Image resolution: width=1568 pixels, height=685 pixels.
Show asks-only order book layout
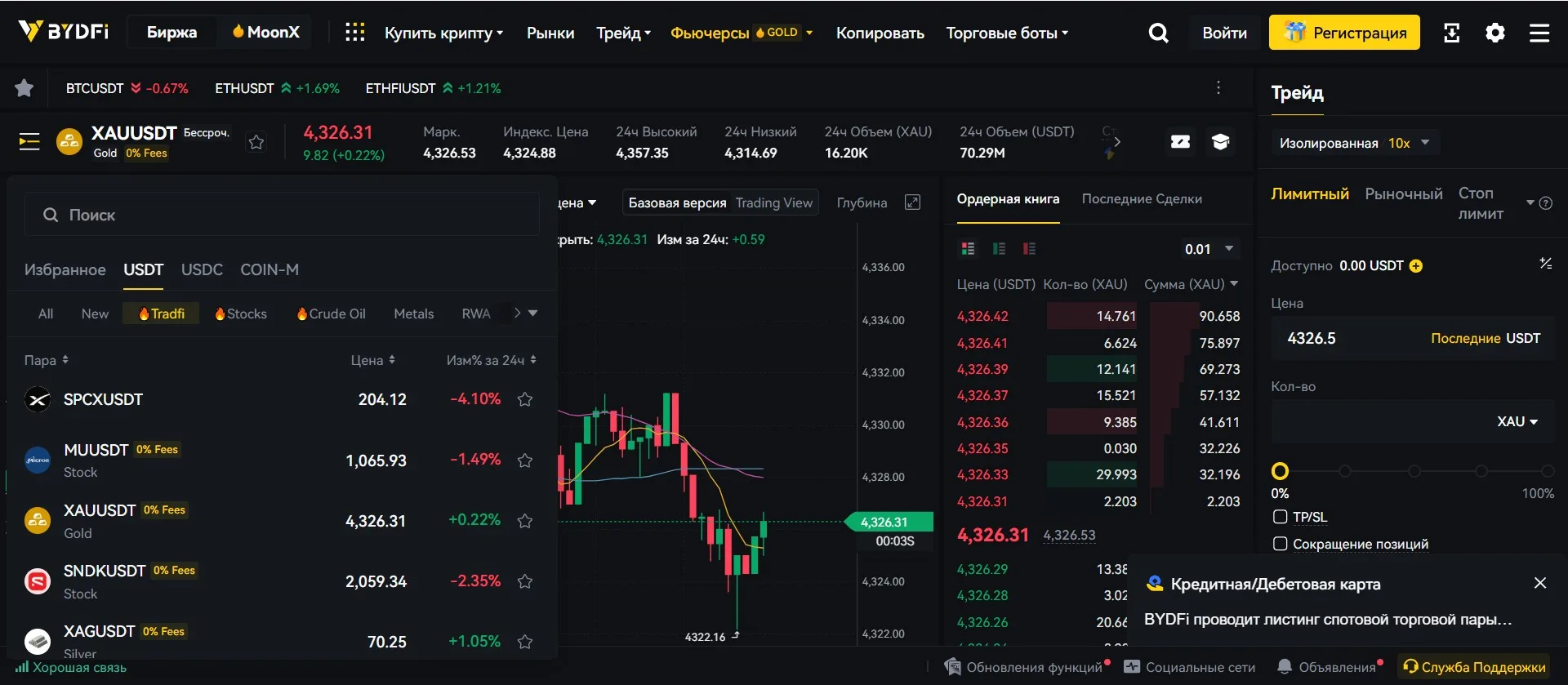point(1029,248)
